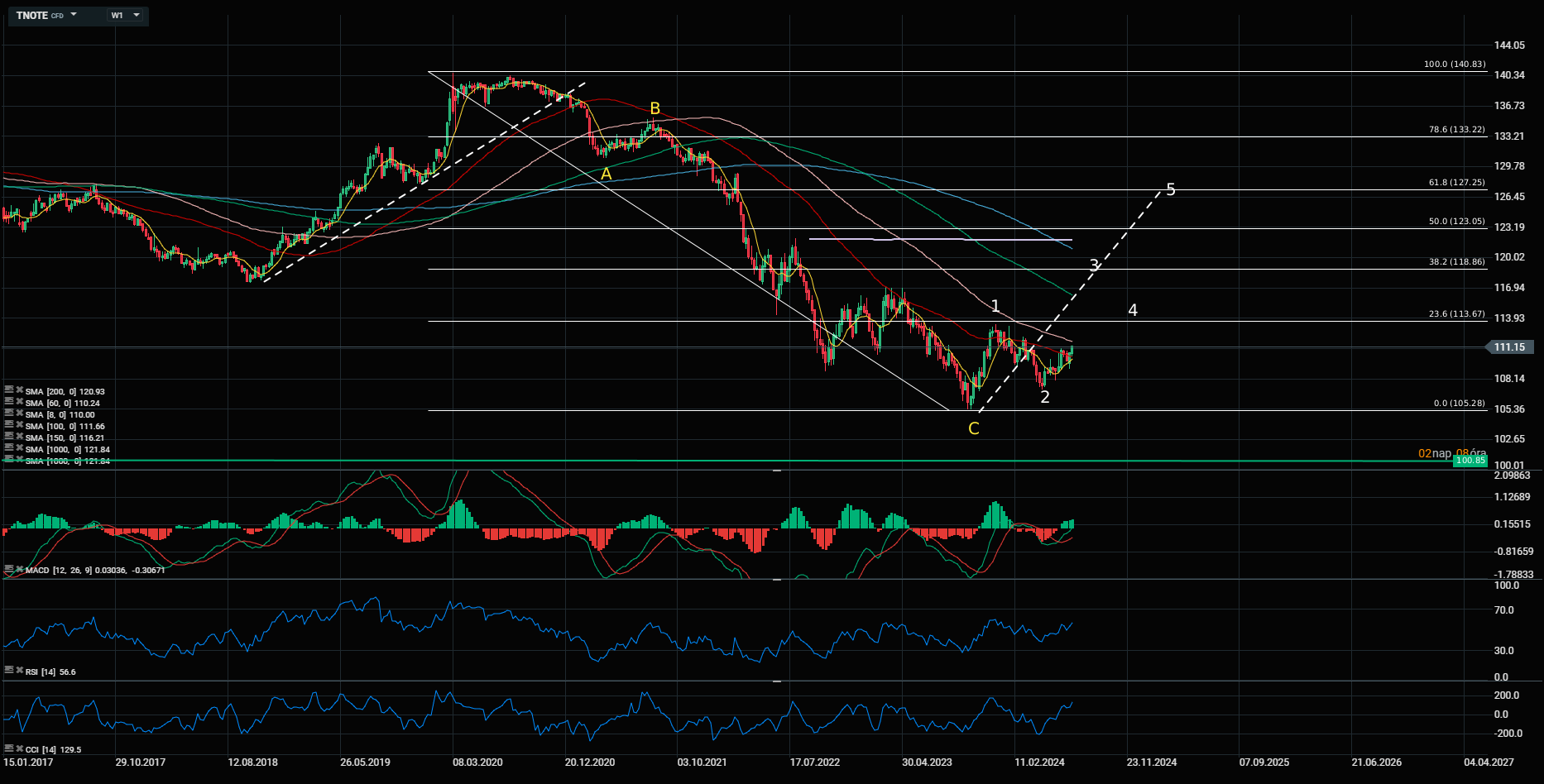Click the 144.05 value on the price axis
This screenshot has width=1544, height=784.
pos(1509,45)
